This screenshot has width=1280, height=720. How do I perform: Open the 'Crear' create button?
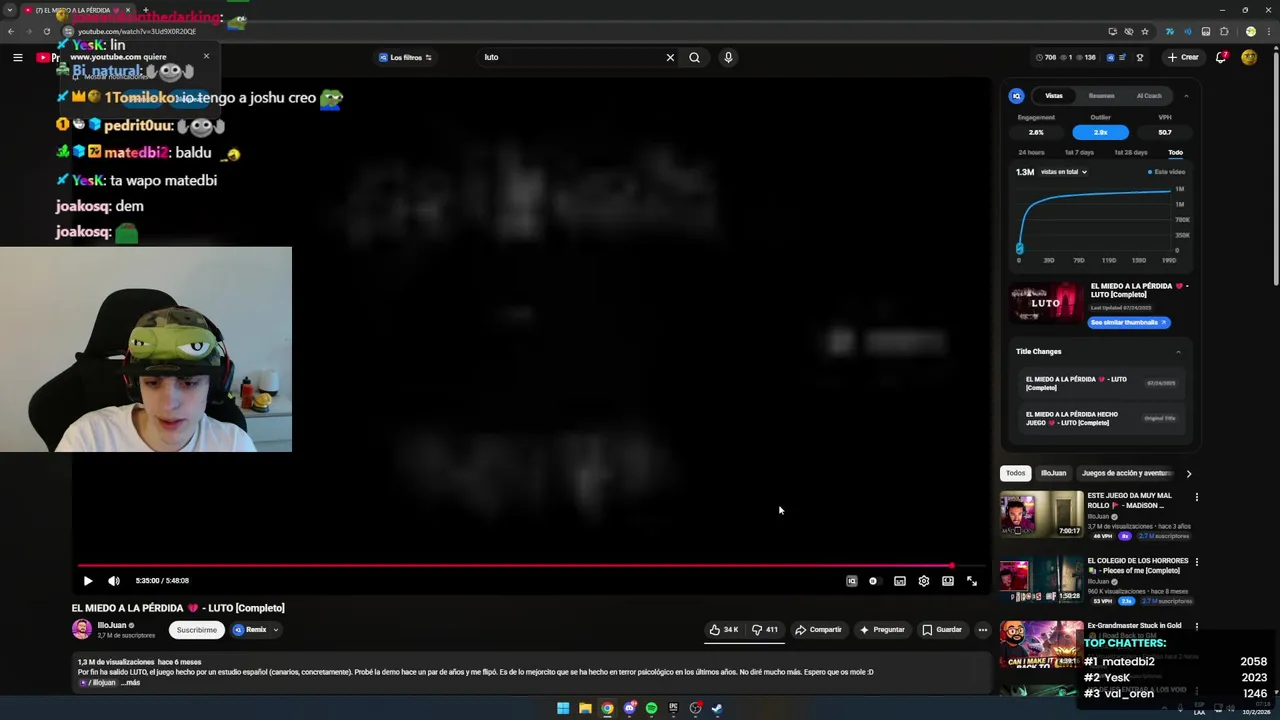[x=1183, y=57]
